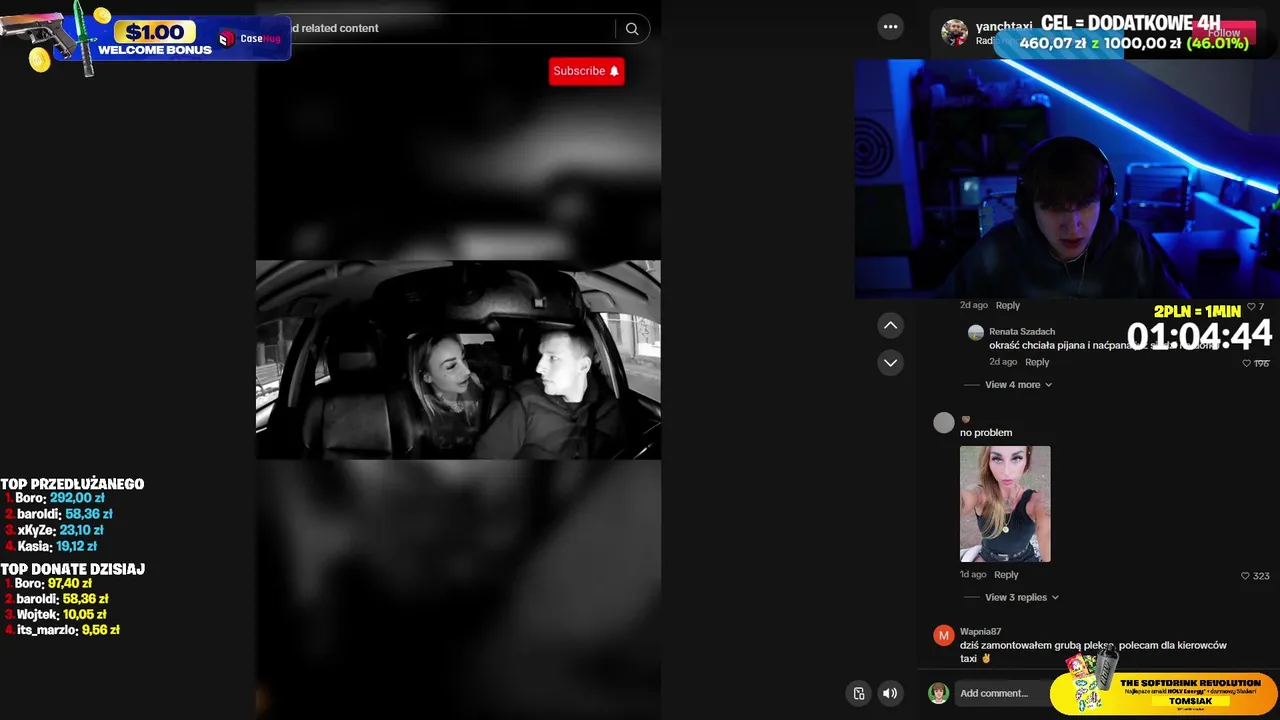
Task: Click the 'no problem' comment text
Action: coord(986,433)
